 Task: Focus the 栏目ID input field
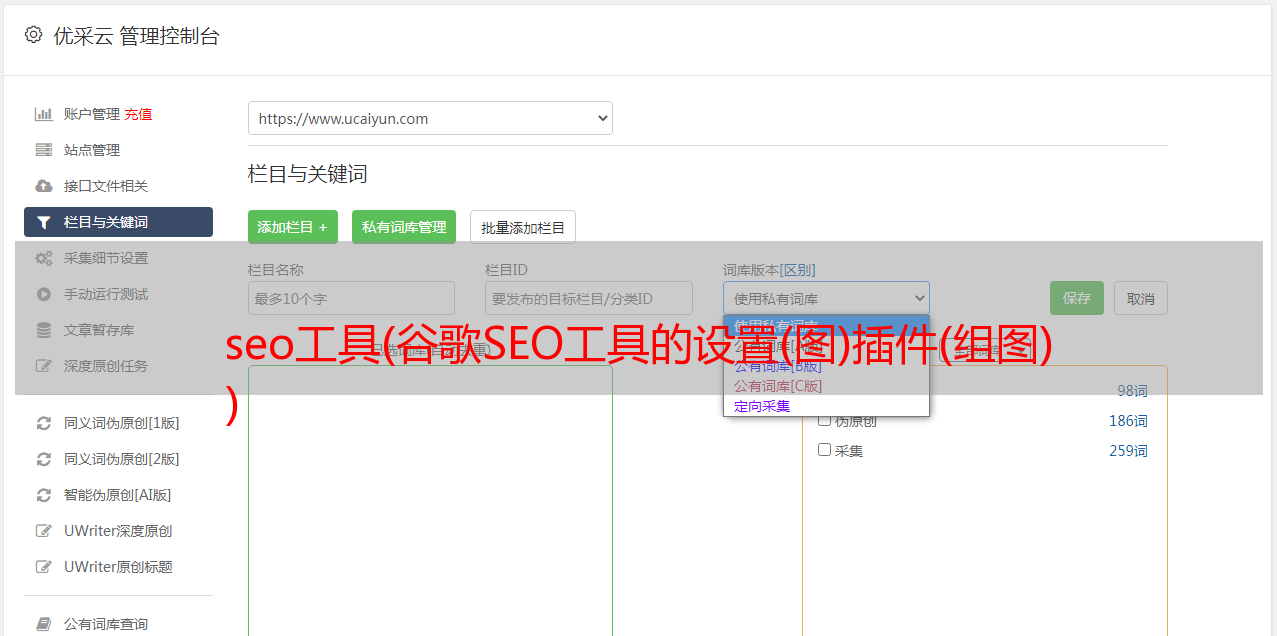pos(589,298)
